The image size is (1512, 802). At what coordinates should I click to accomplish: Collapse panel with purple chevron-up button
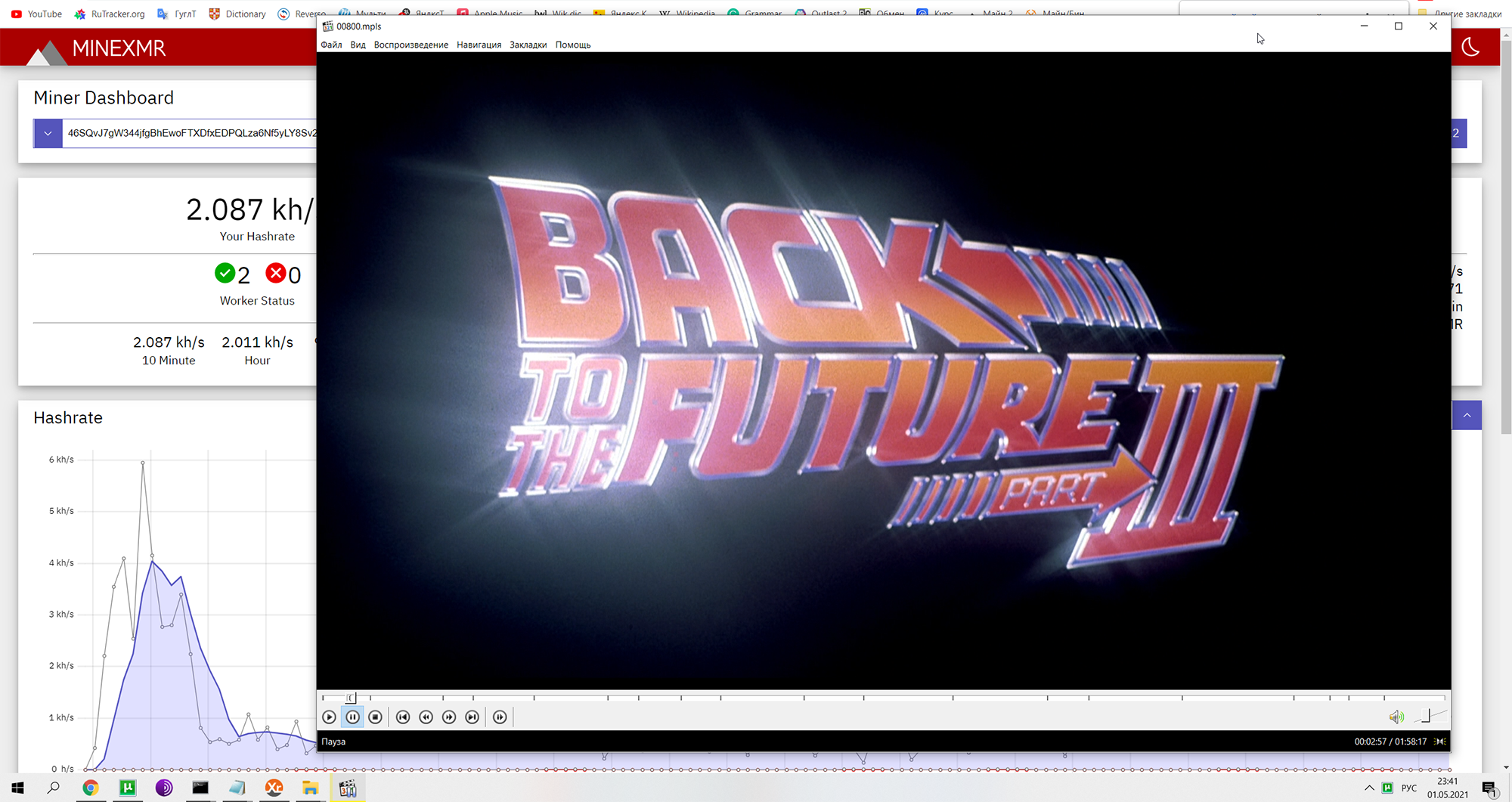pos(1467,415)
